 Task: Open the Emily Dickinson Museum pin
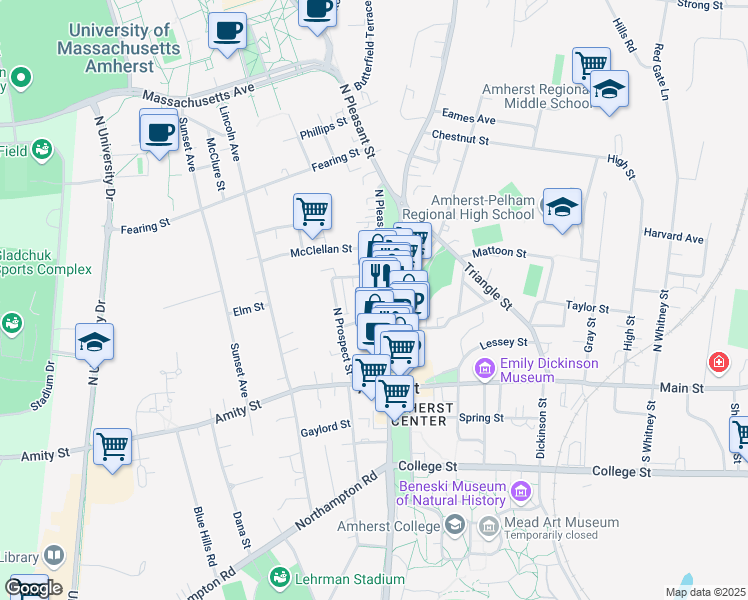485,369
